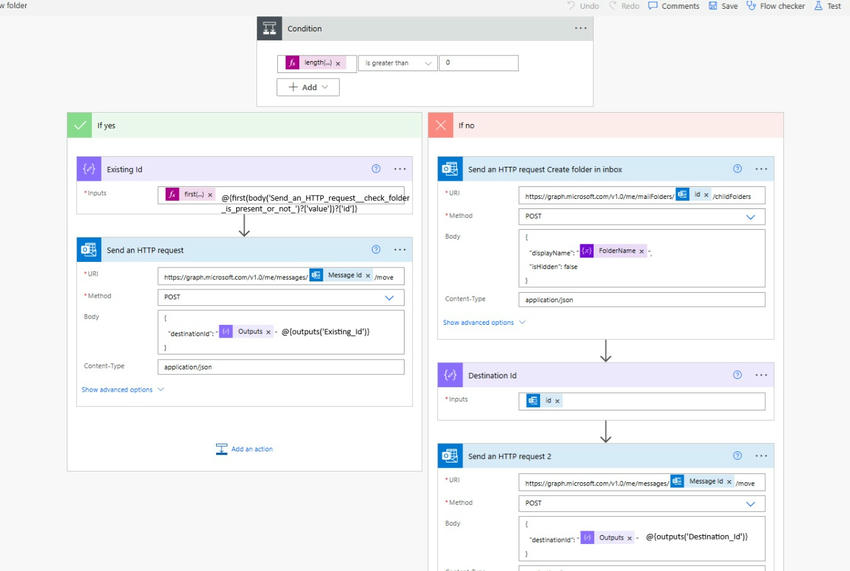Run the Flow checker
Image resolution: width=850 pixels, height=571 pixels.
click(x=776, y=6)
